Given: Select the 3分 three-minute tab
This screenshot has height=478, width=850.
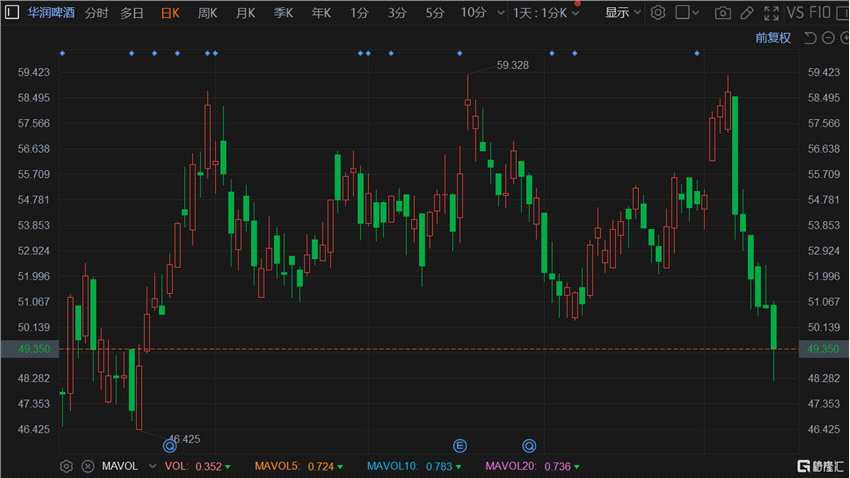Looking at the screenshot, I should [x=397, y=13].
